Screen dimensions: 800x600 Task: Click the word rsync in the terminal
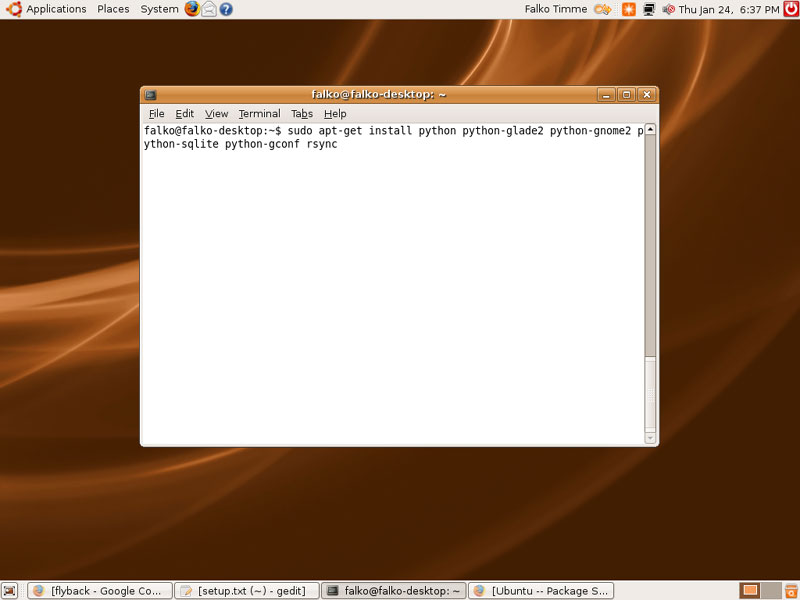[x=322, y=144]
